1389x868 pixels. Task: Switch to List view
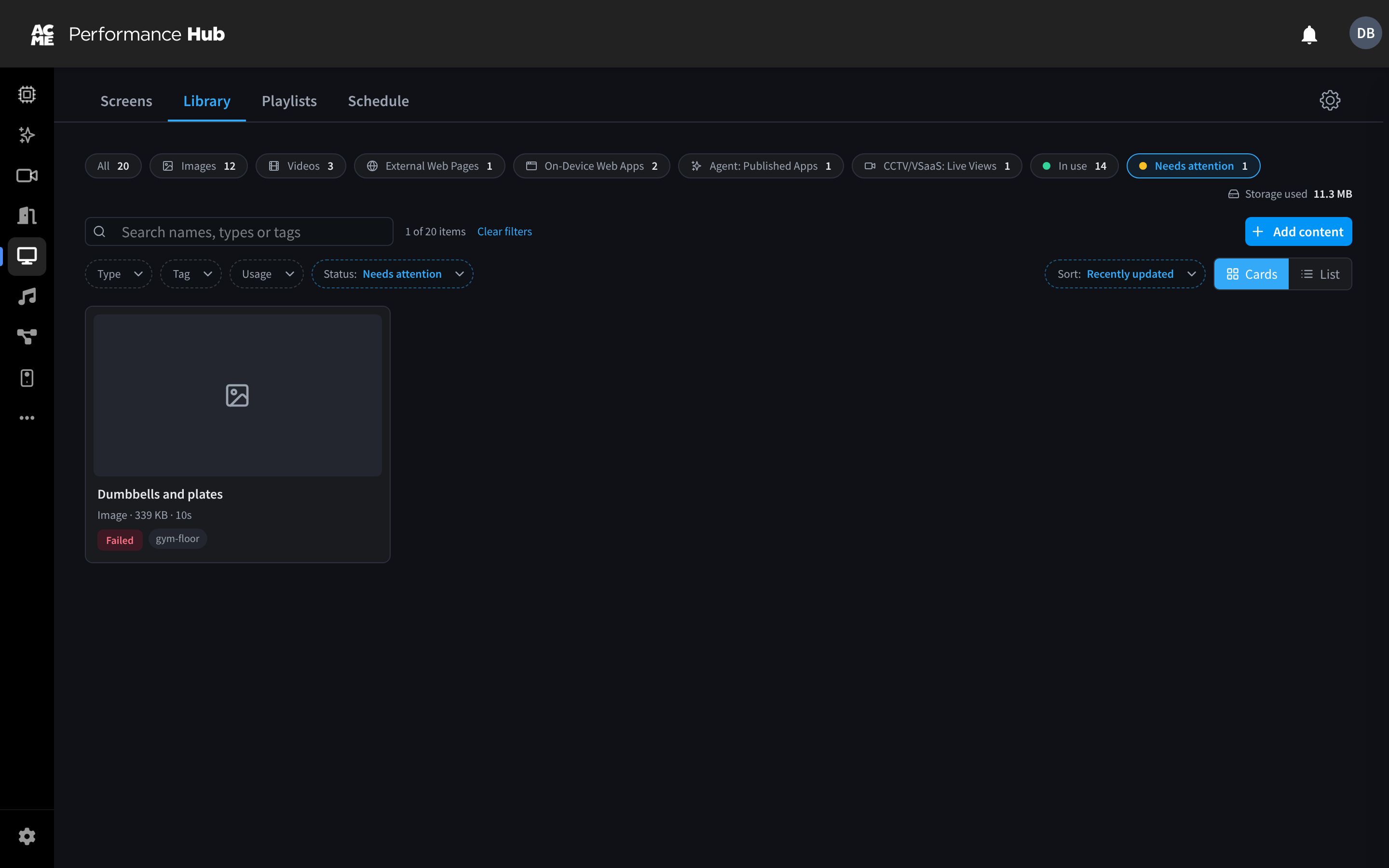point(1320,274)
